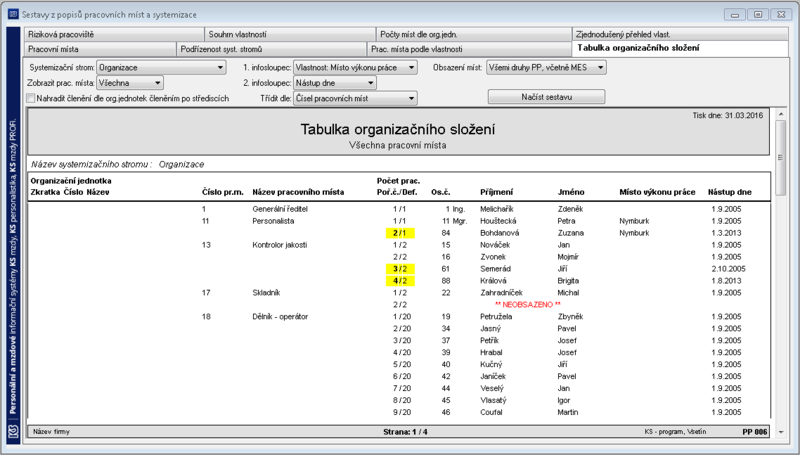Click the Tisk dne: 31.03.2016 text
The image size is (800, 455).
[x=728, y=115]
